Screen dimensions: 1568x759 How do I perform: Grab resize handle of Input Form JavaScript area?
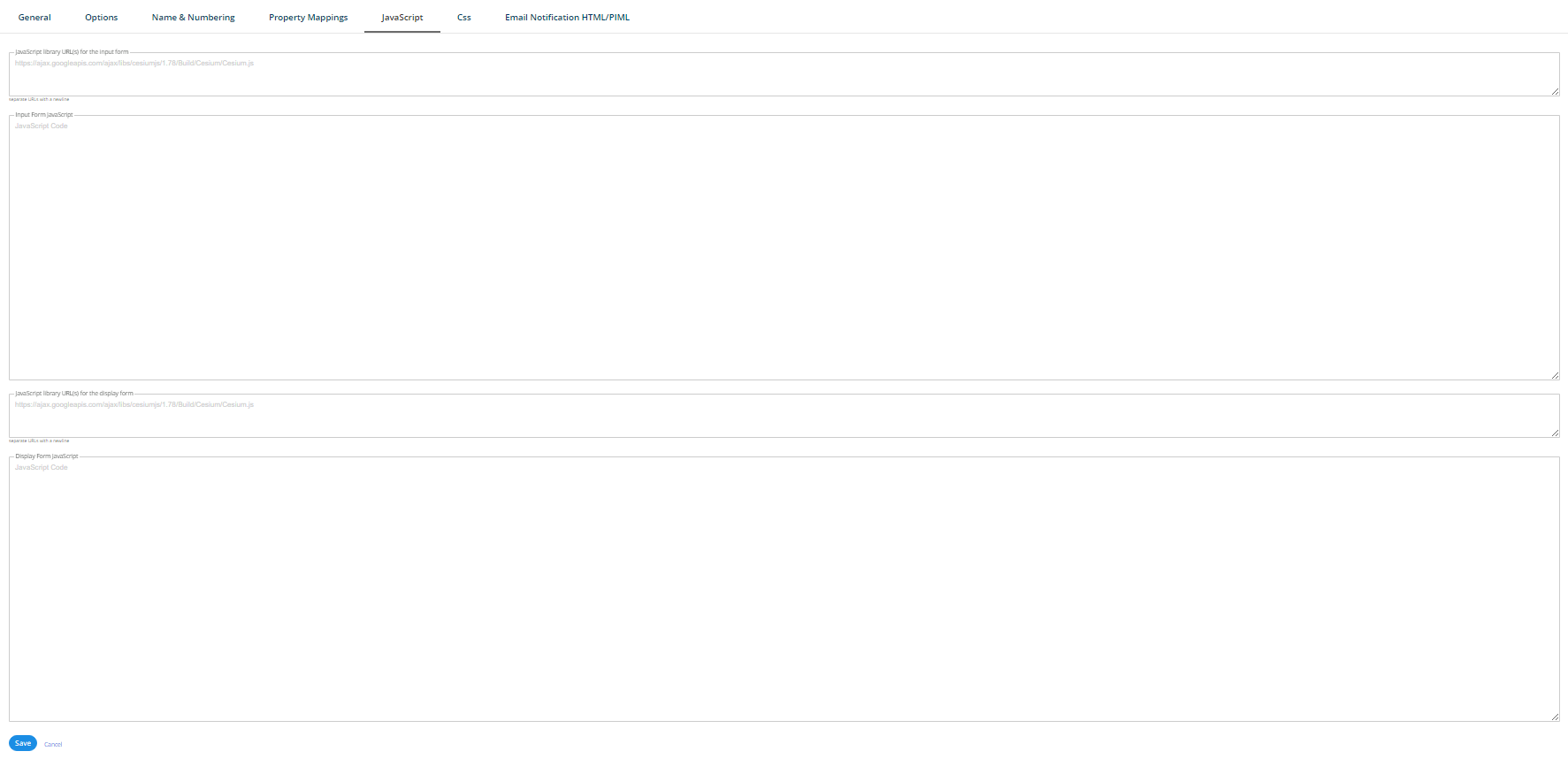pyautogui.click(x=1555, y=375)
